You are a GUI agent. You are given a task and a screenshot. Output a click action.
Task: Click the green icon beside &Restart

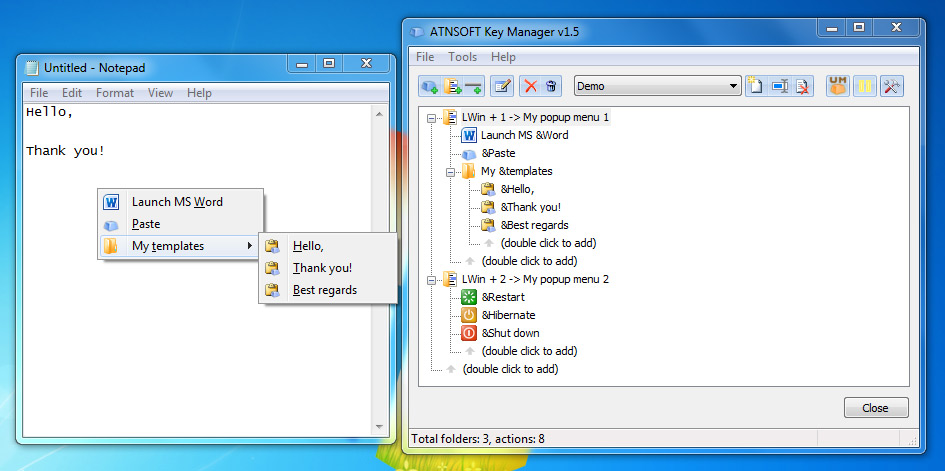(x=468, y=297)
